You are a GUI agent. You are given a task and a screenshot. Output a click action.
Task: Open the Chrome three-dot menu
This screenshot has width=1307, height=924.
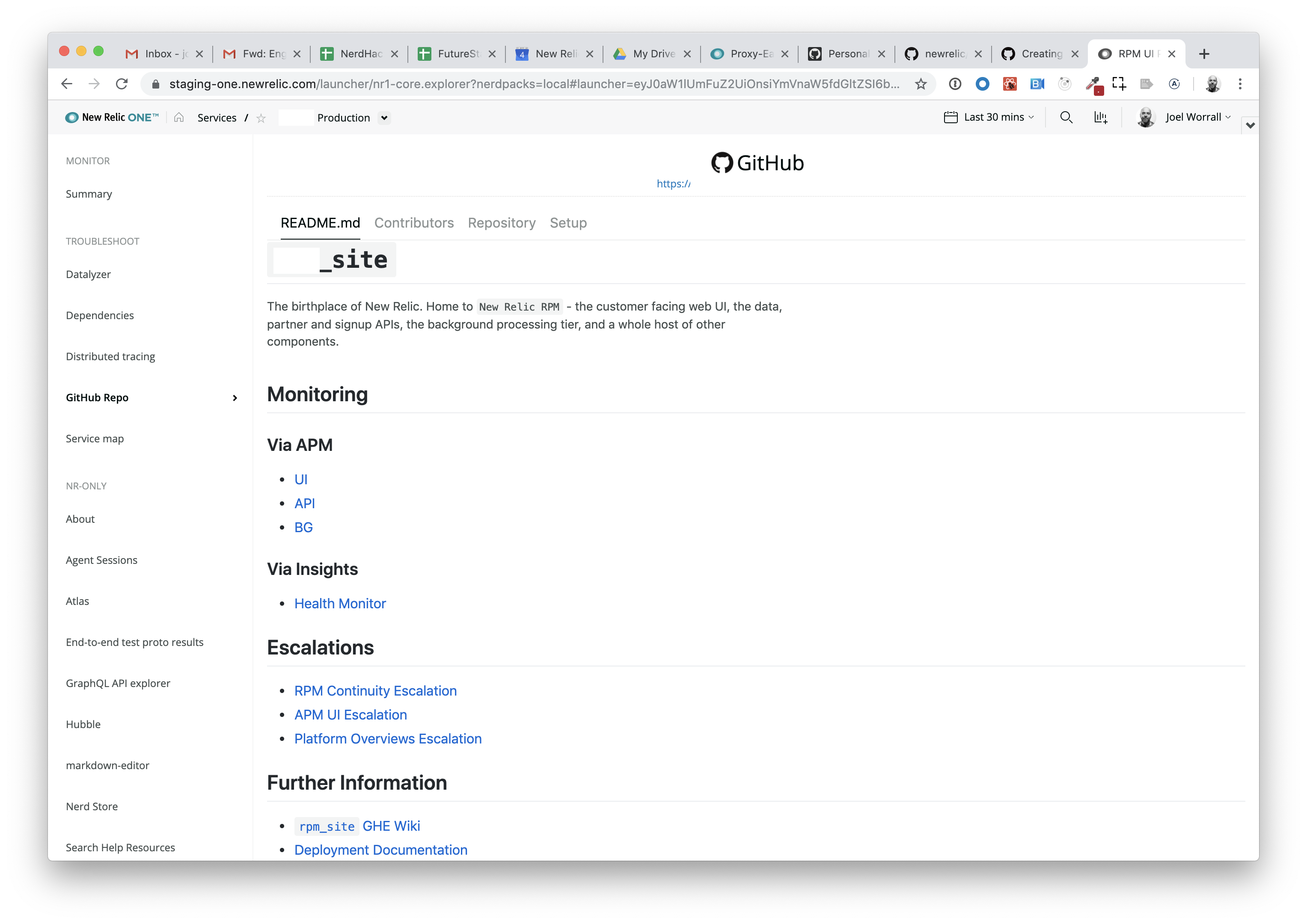[1240, 84]
